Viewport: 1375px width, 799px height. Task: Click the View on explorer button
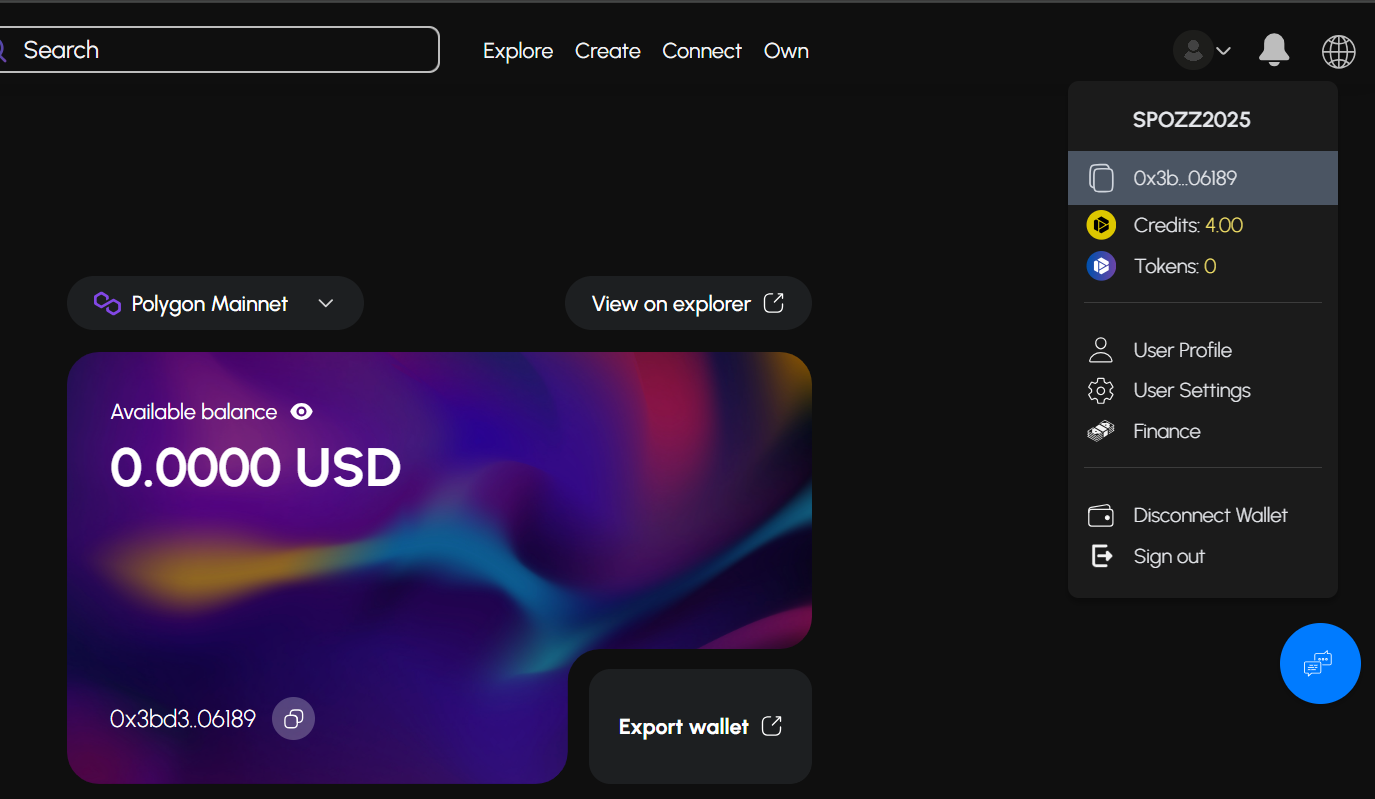[x=688, y=303]
